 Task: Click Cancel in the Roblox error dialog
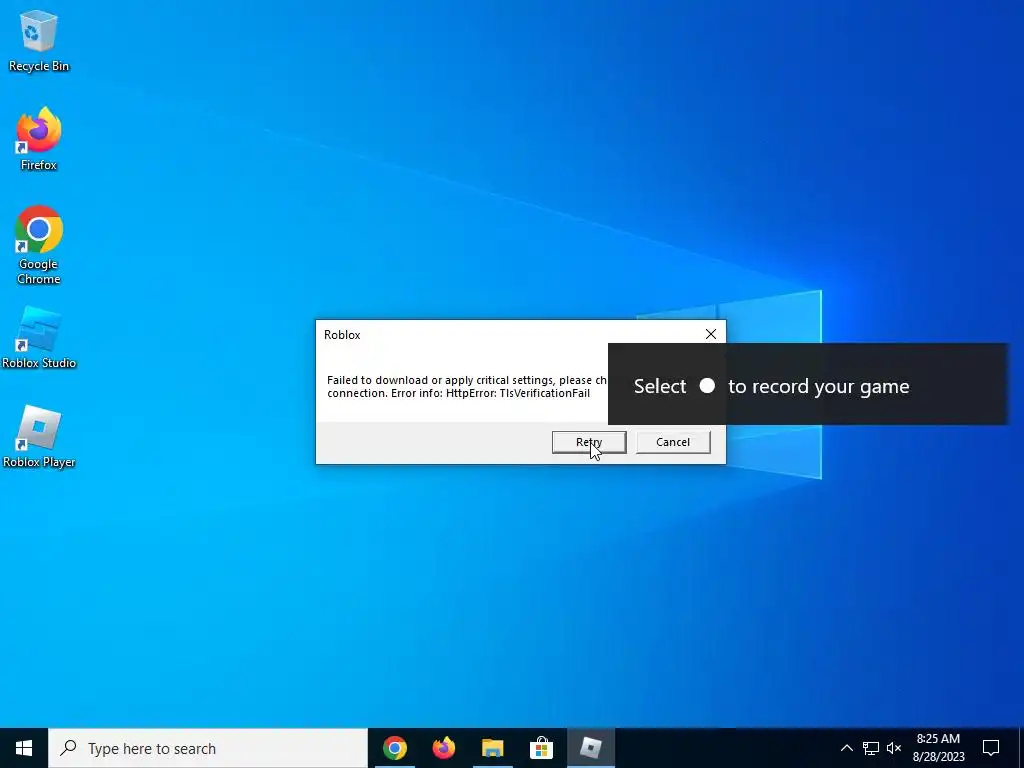click(x=673, y=442)
